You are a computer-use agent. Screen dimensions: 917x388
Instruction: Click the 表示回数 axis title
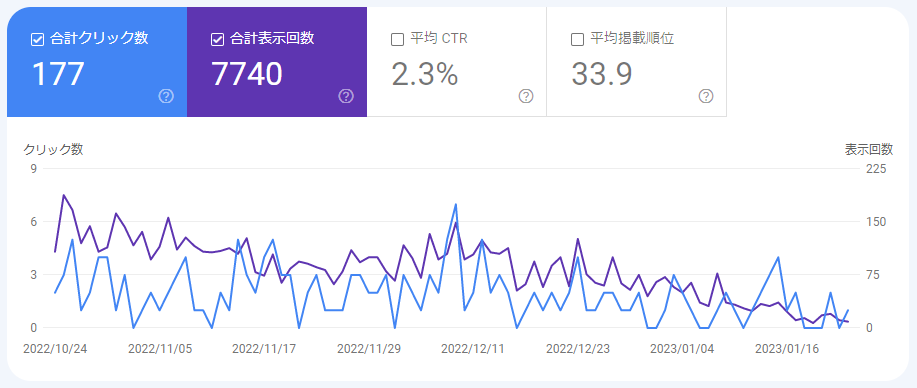pos(869,150)
